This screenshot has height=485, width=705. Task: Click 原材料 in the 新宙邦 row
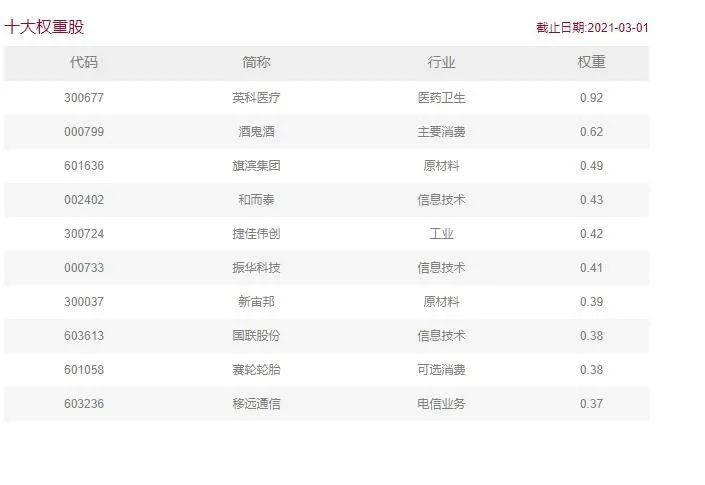(441, 302)
